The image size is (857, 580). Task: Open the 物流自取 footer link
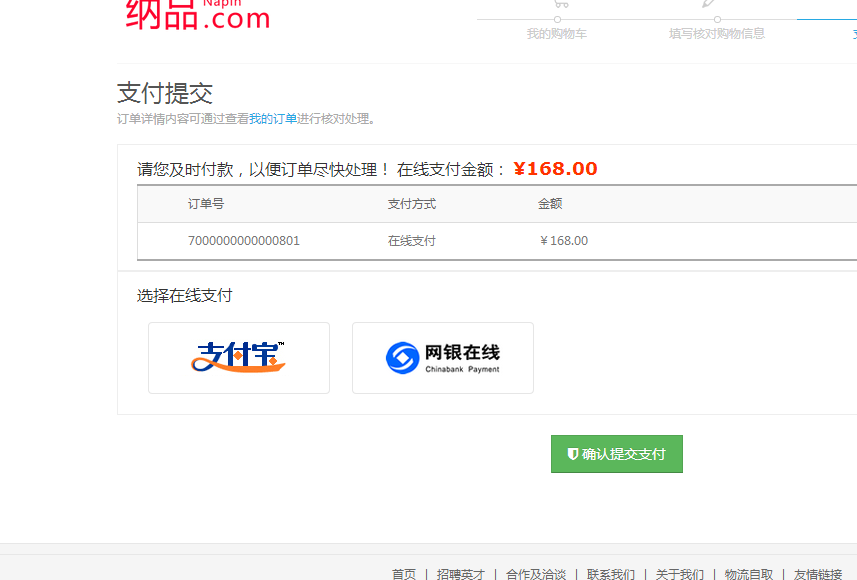[749, 574]
